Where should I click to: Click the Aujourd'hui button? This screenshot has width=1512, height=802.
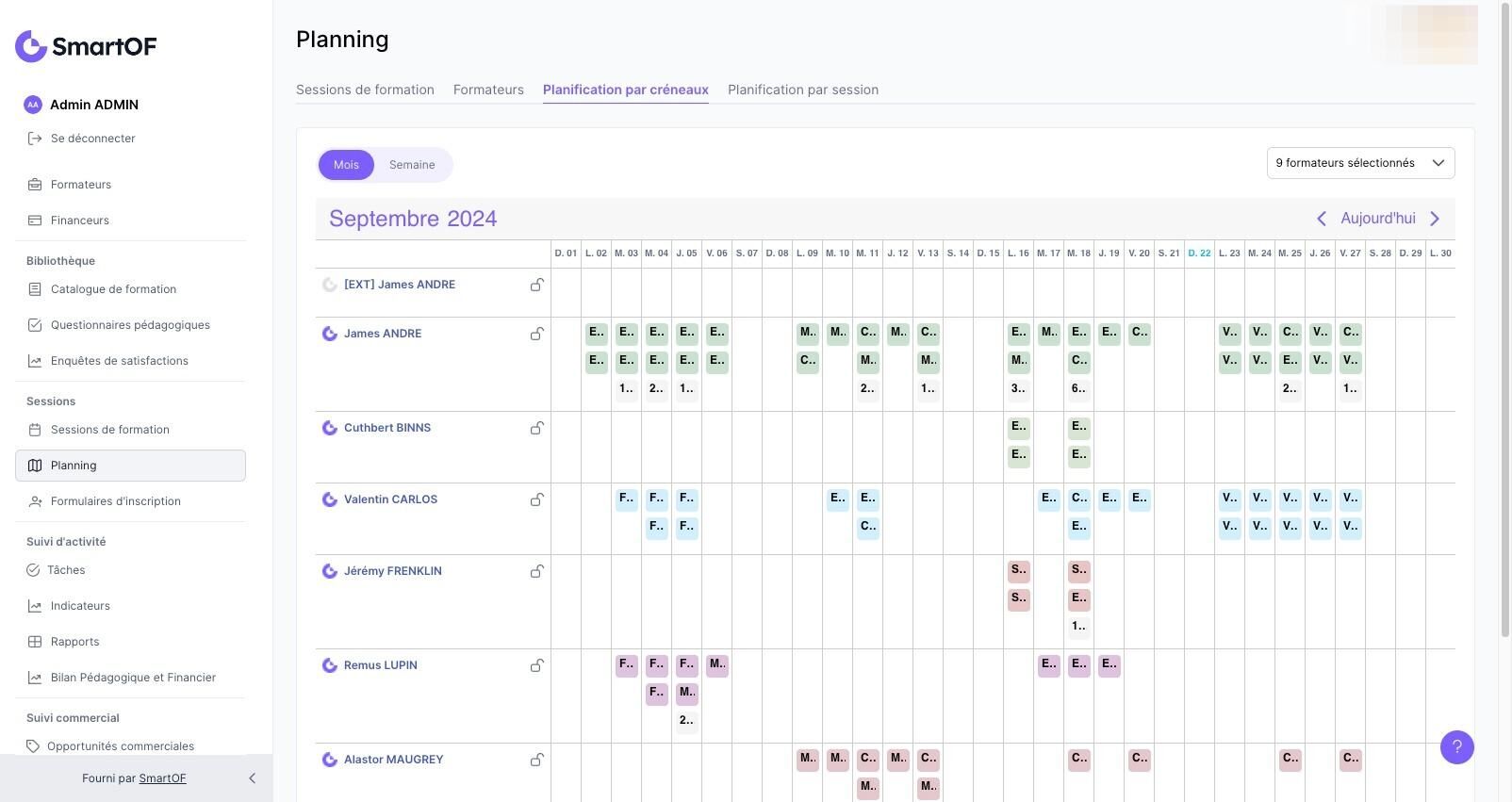point(1377,219)
